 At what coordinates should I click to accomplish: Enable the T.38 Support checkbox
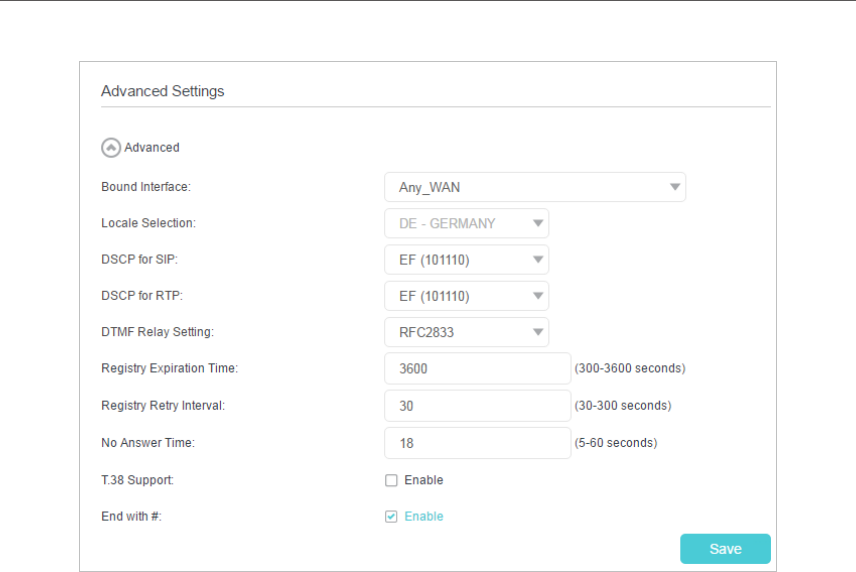tap(391, 480)
